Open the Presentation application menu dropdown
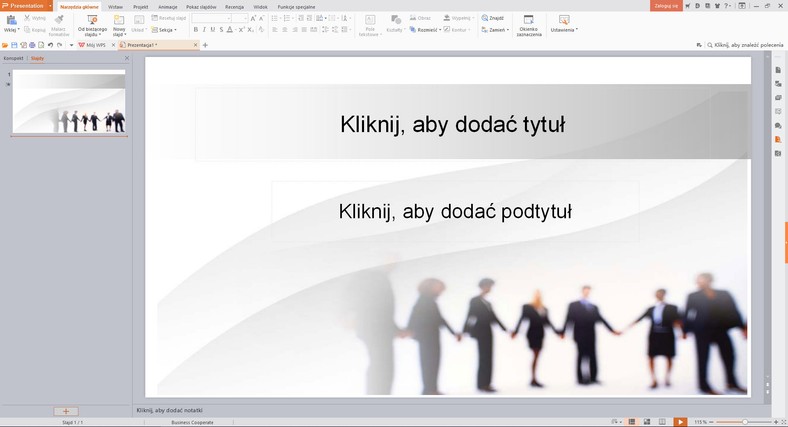This screenshot has height=427, width=788. (x=50, y=6)
